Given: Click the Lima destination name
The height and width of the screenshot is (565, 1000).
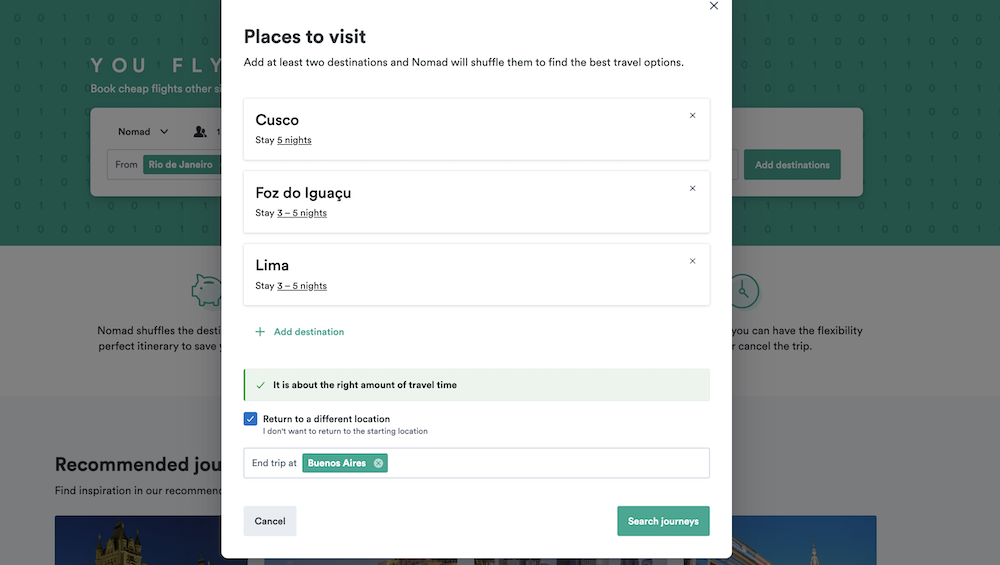Looking at the screenshot, I should point(272,265).
